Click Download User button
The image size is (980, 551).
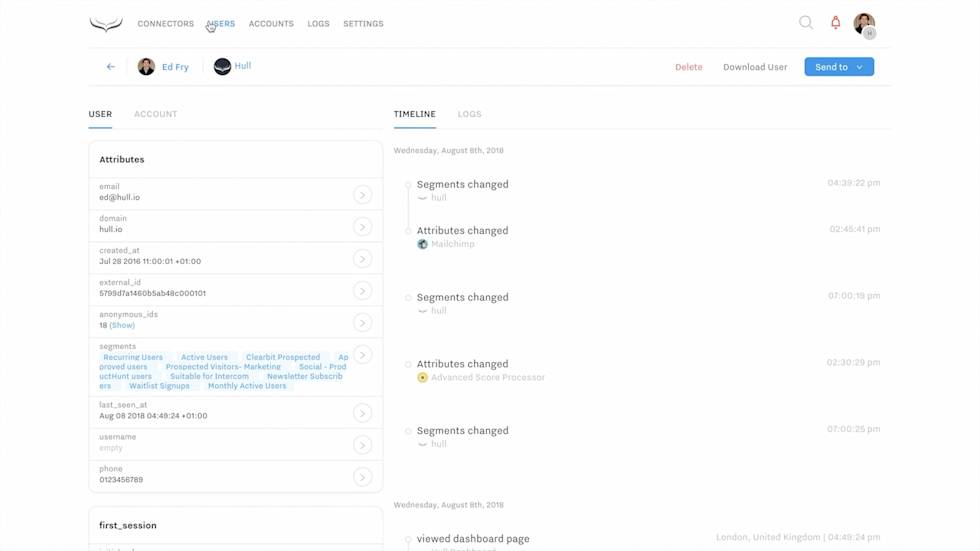pyautogui.click(x=755, y=67)
